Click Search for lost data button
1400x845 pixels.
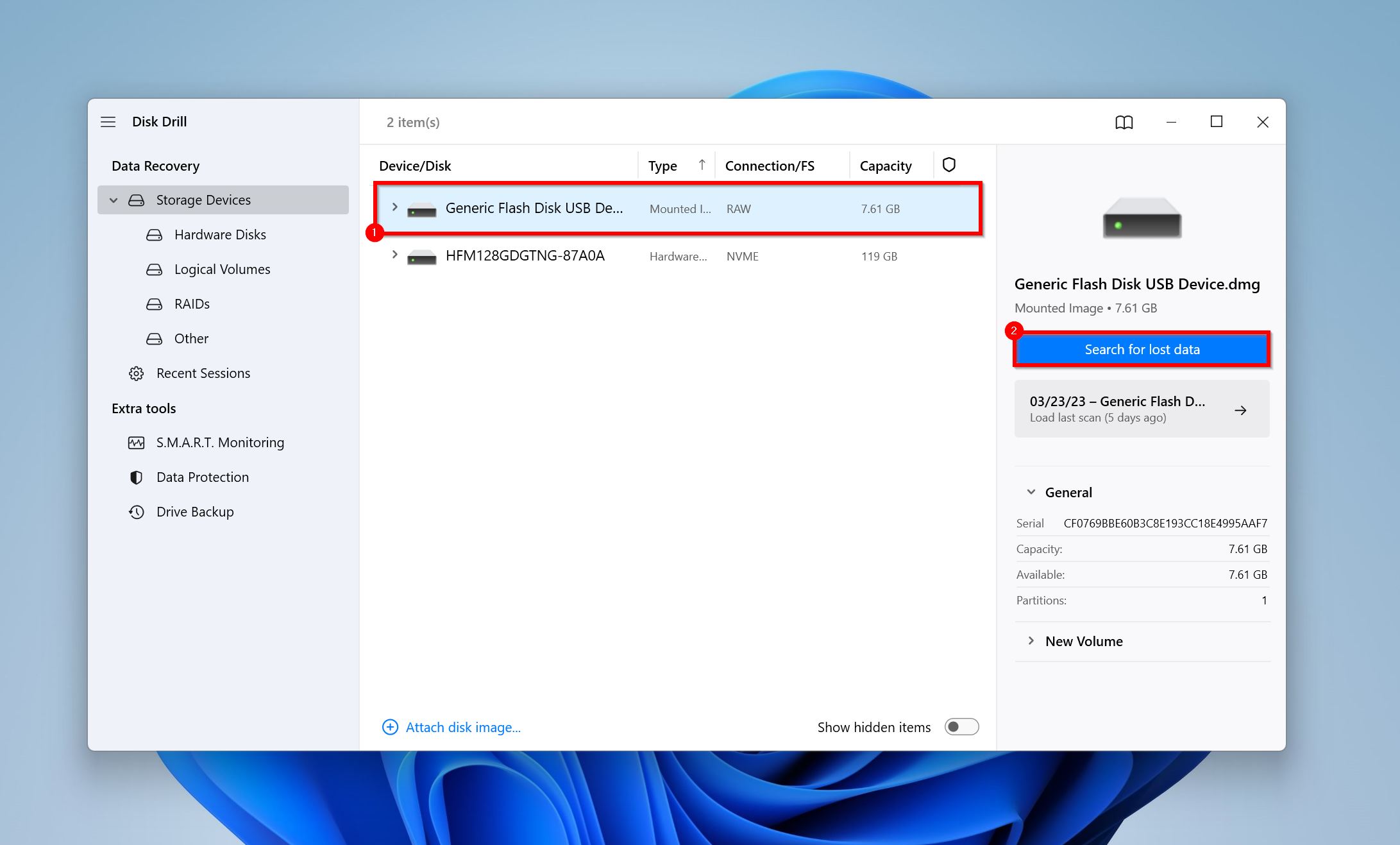pos(1142,350)
